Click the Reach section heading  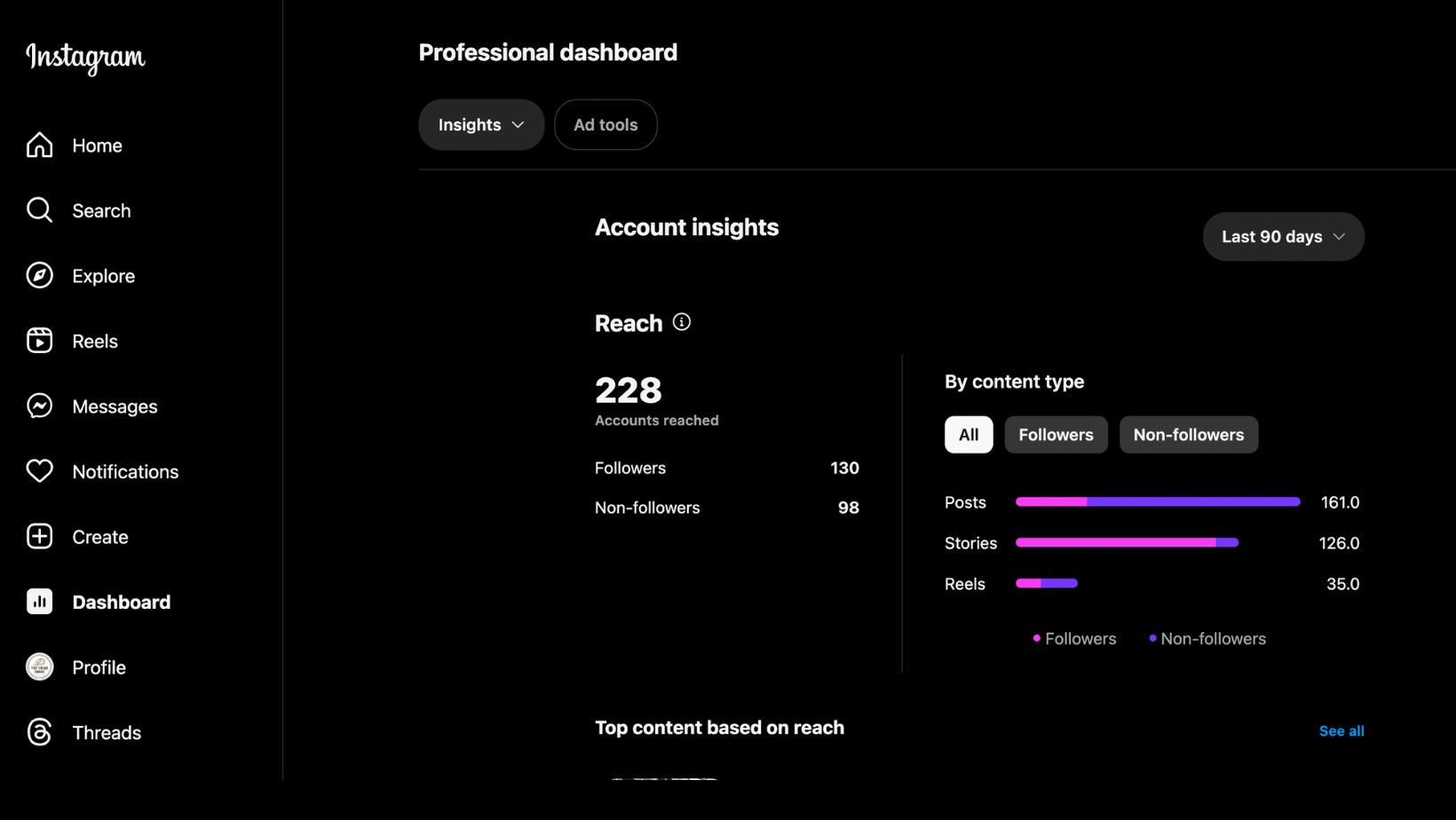coord(629,324)
